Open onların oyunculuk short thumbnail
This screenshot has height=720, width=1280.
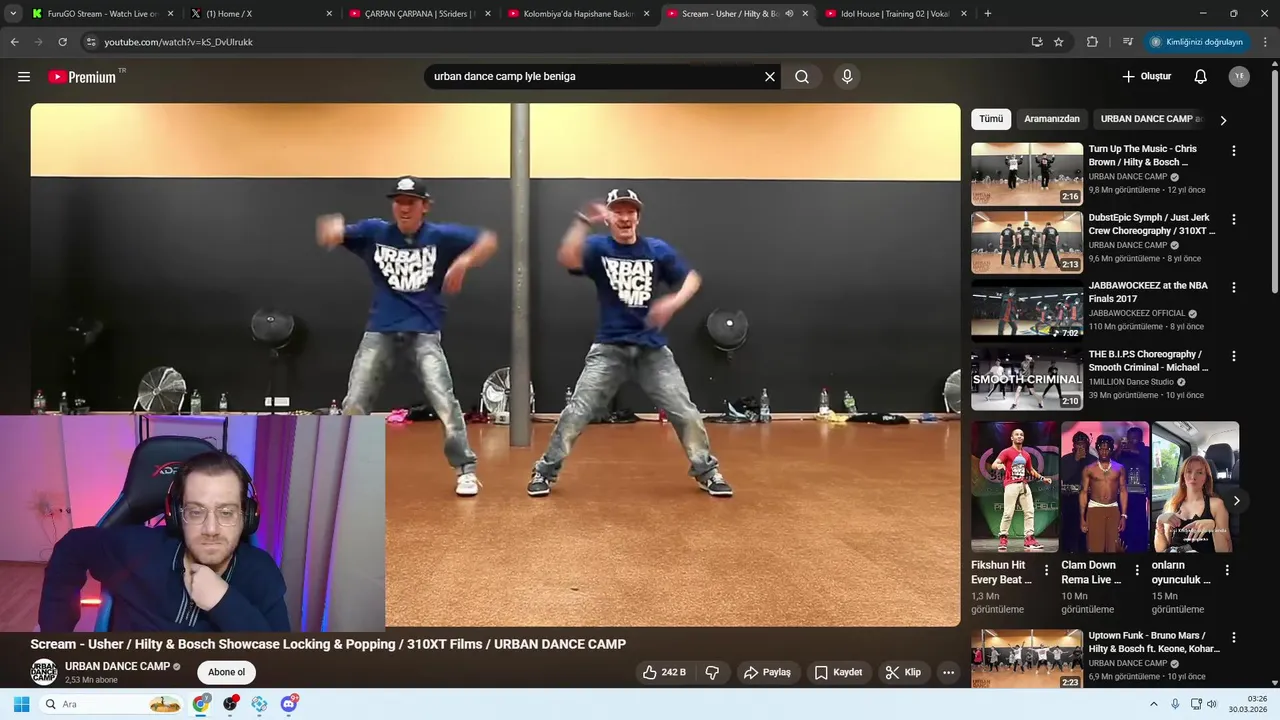tap(1195, 487)
